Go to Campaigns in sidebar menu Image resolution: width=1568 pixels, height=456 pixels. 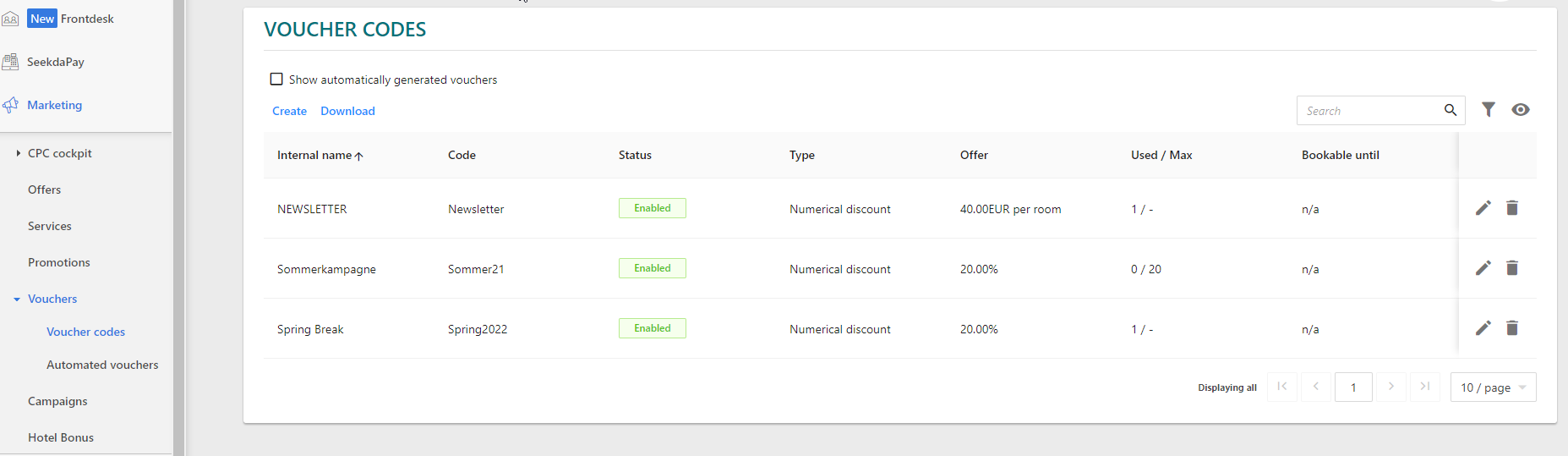coord(57,402)
